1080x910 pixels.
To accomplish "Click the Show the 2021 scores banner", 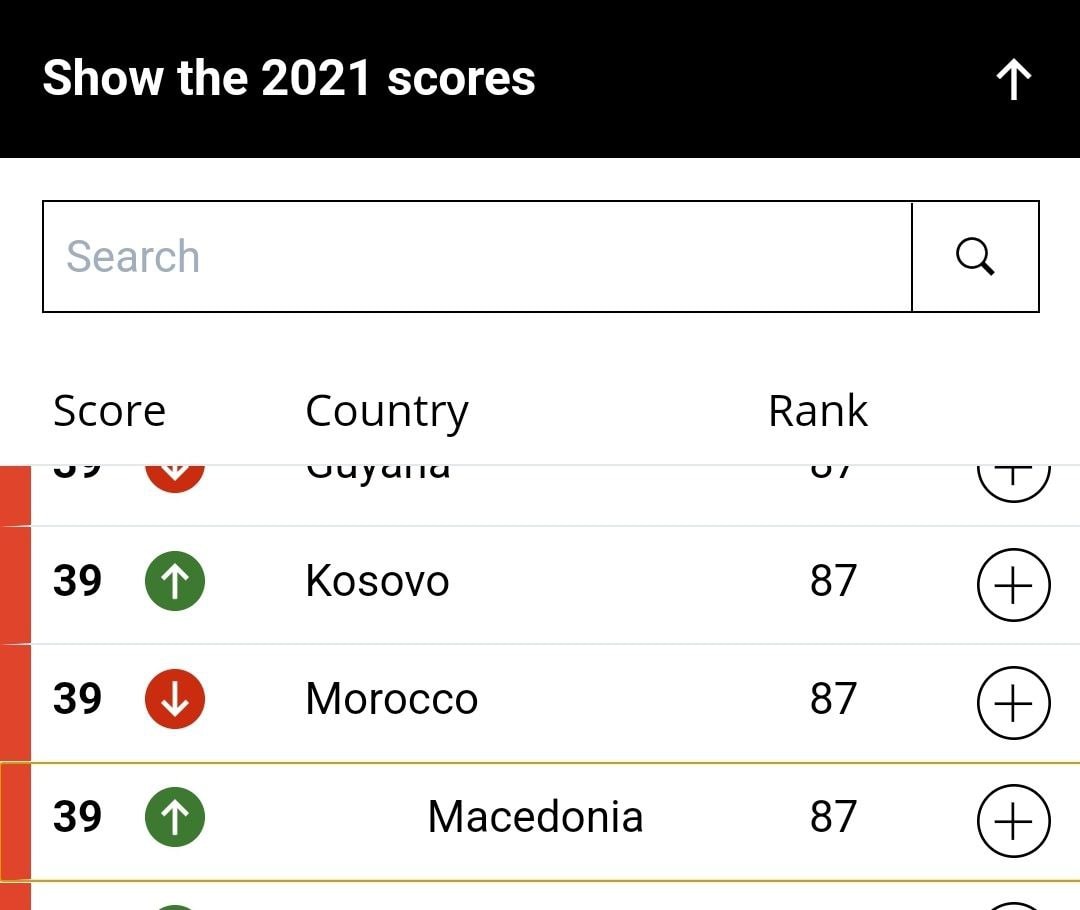I will 540,79.
